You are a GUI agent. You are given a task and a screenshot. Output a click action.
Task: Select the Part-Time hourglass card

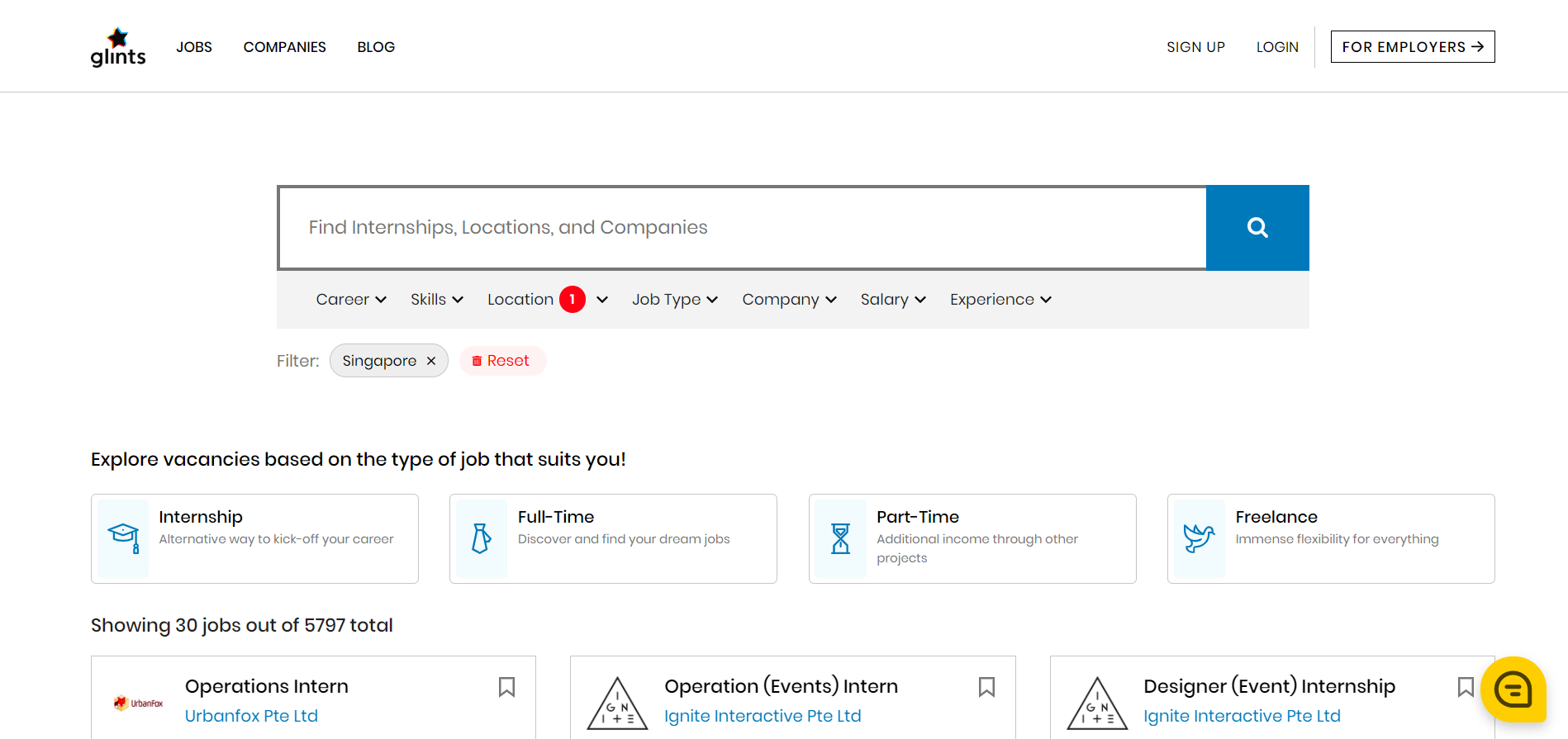[x=972, y=538]
